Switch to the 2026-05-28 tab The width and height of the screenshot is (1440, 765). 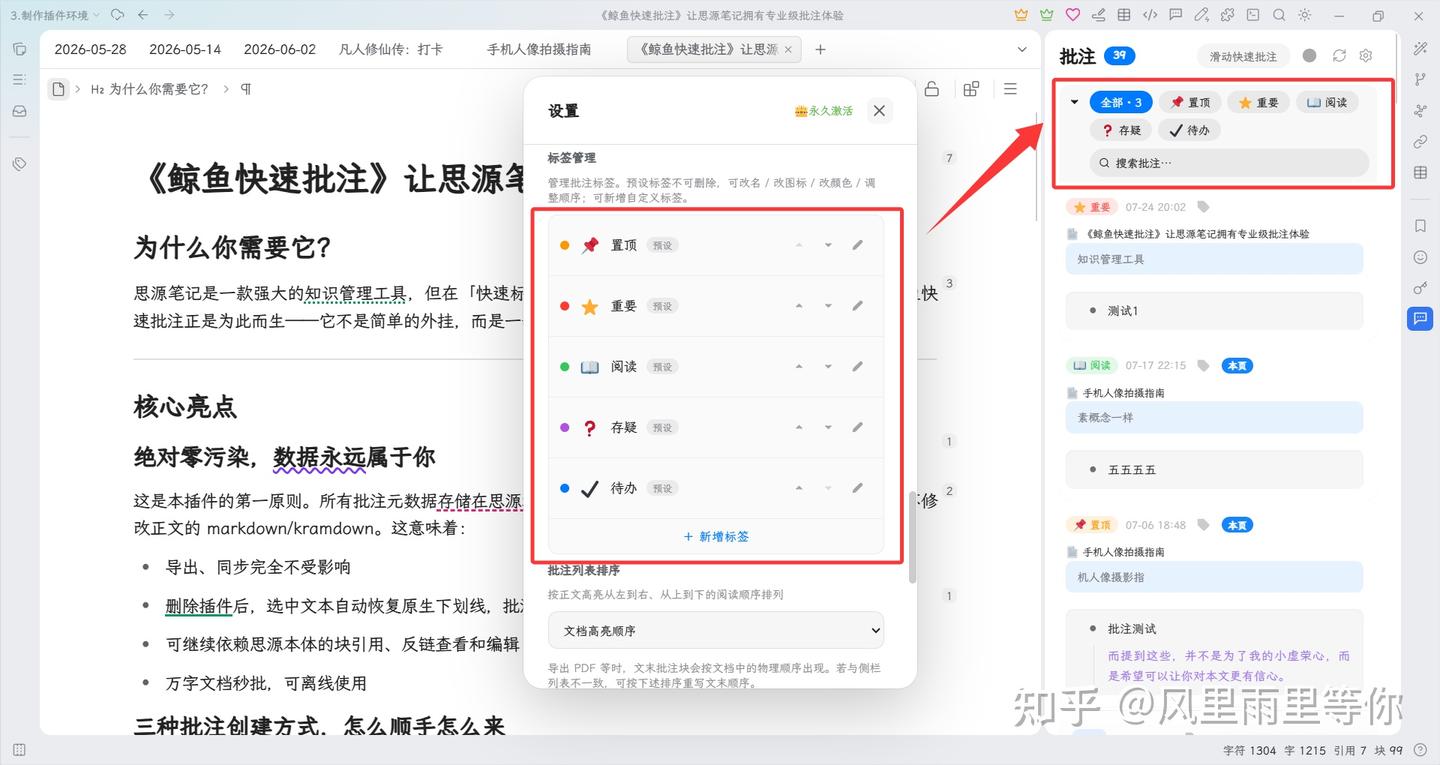[x=90, y=49]
